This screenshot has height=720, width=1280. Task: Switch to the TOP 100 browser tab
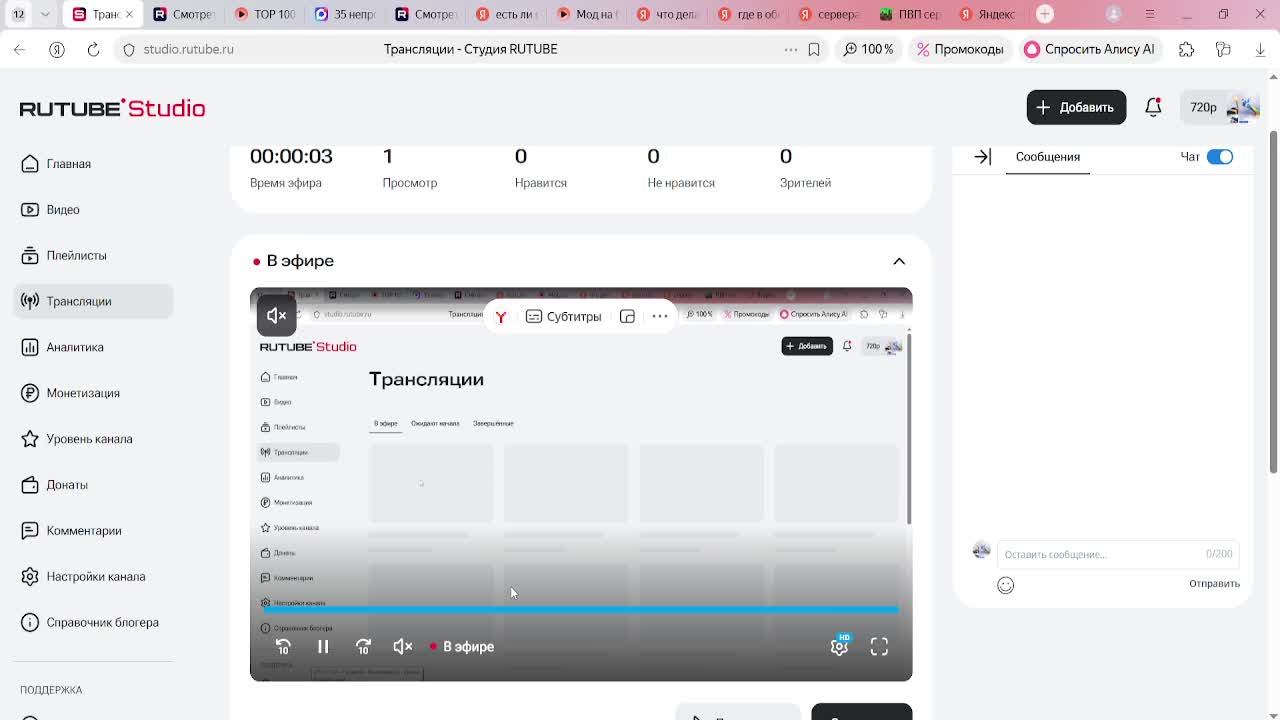(x=265, y=14)
